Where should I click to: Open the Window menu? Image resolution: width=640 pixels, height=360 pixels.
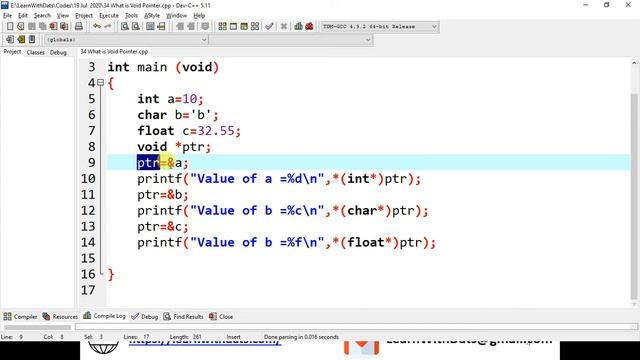coord(176,16)
